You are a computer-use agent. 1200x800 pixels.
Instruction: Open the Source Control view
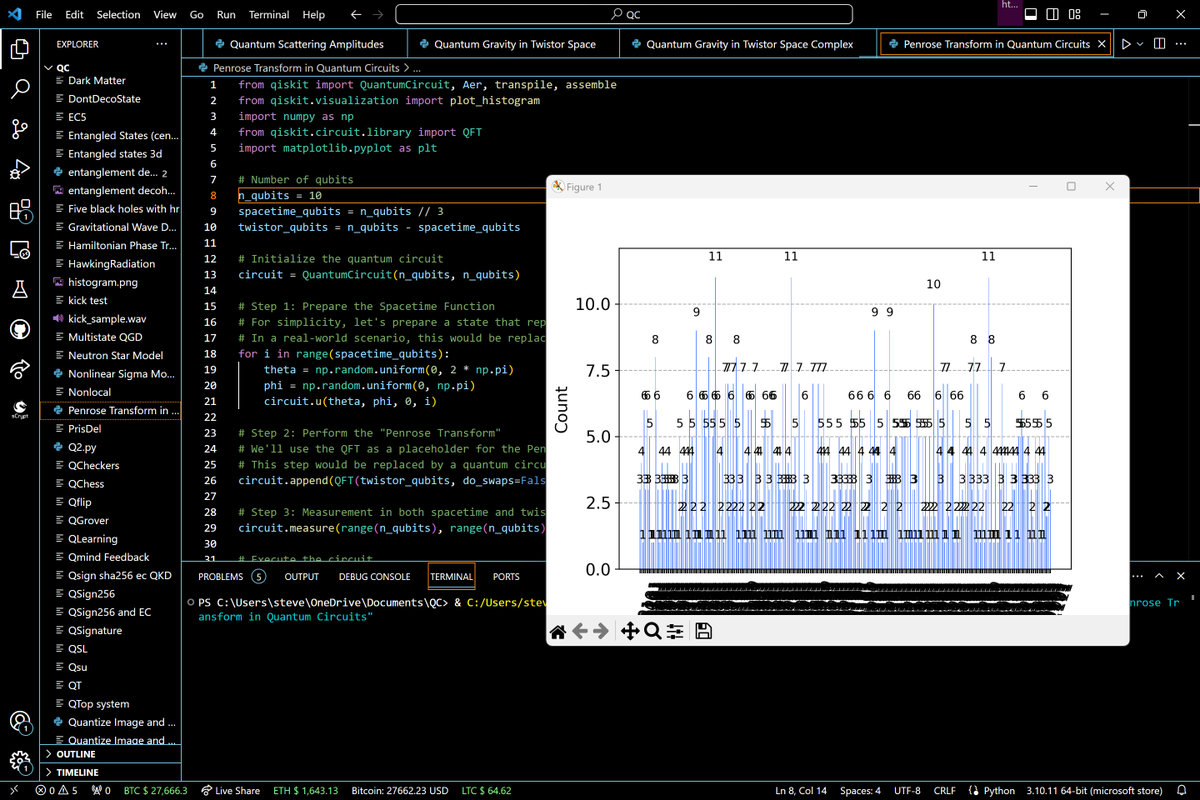pyautogui.click(x=20, y=130)
